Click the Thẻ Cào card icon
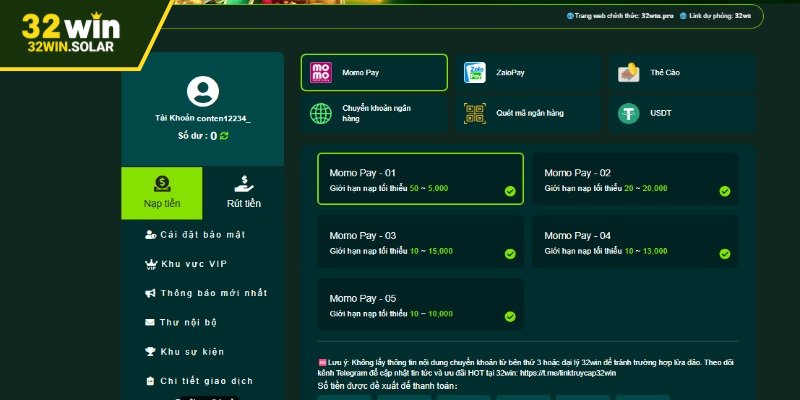Viewport: 800px width, 400px height. tap(629, 72)
